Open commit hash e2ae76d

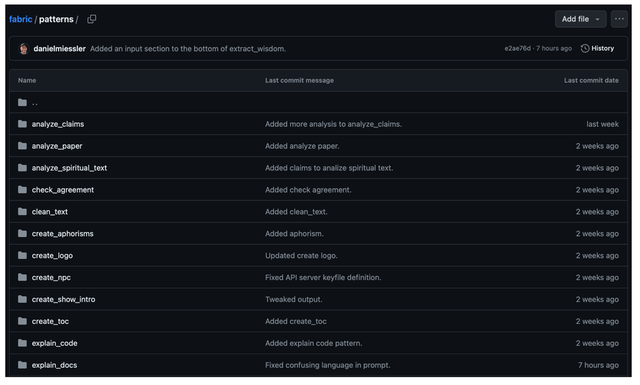tap(517, 49)
